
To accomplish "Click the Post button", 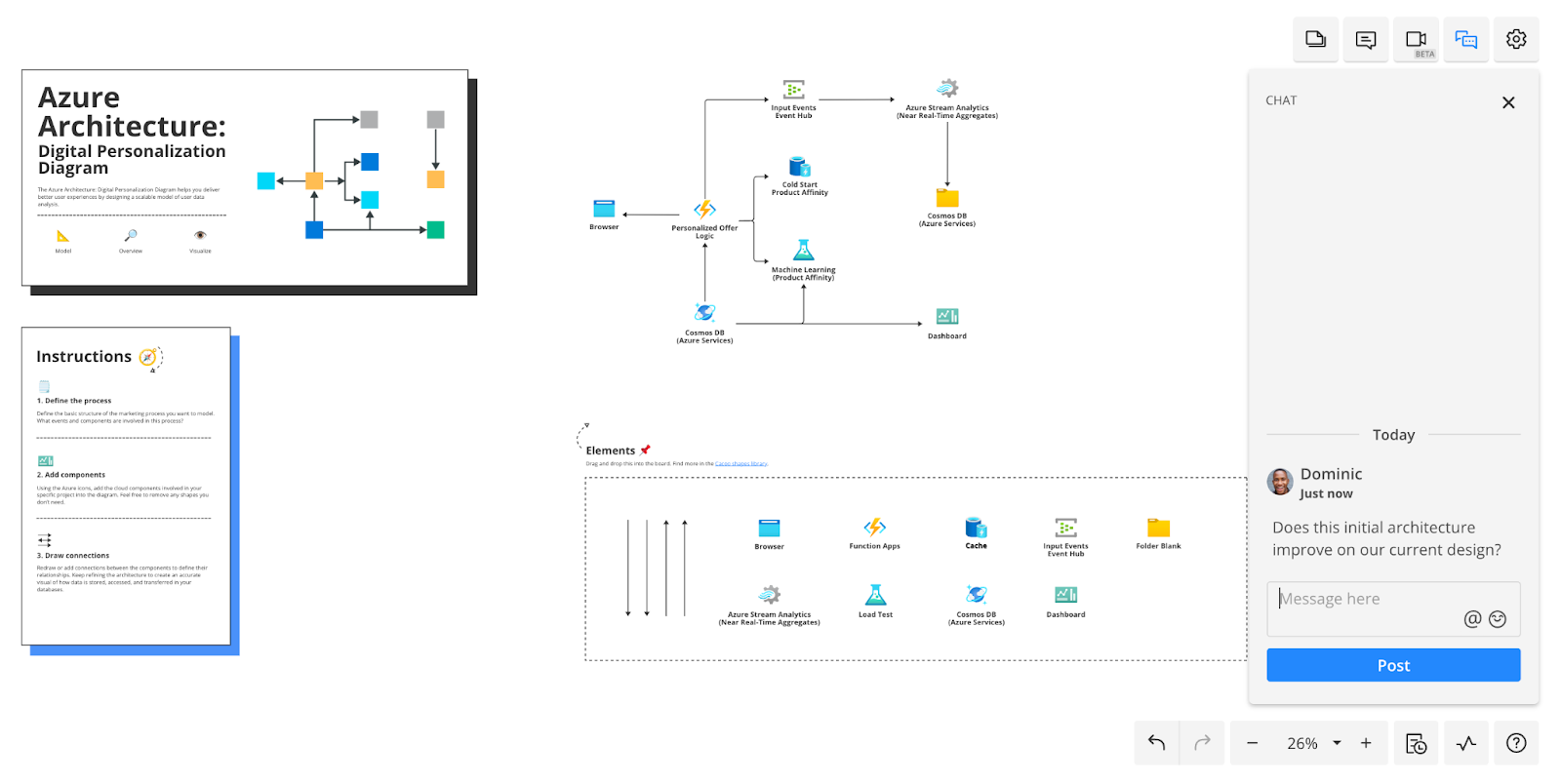I will (1393, 665).
